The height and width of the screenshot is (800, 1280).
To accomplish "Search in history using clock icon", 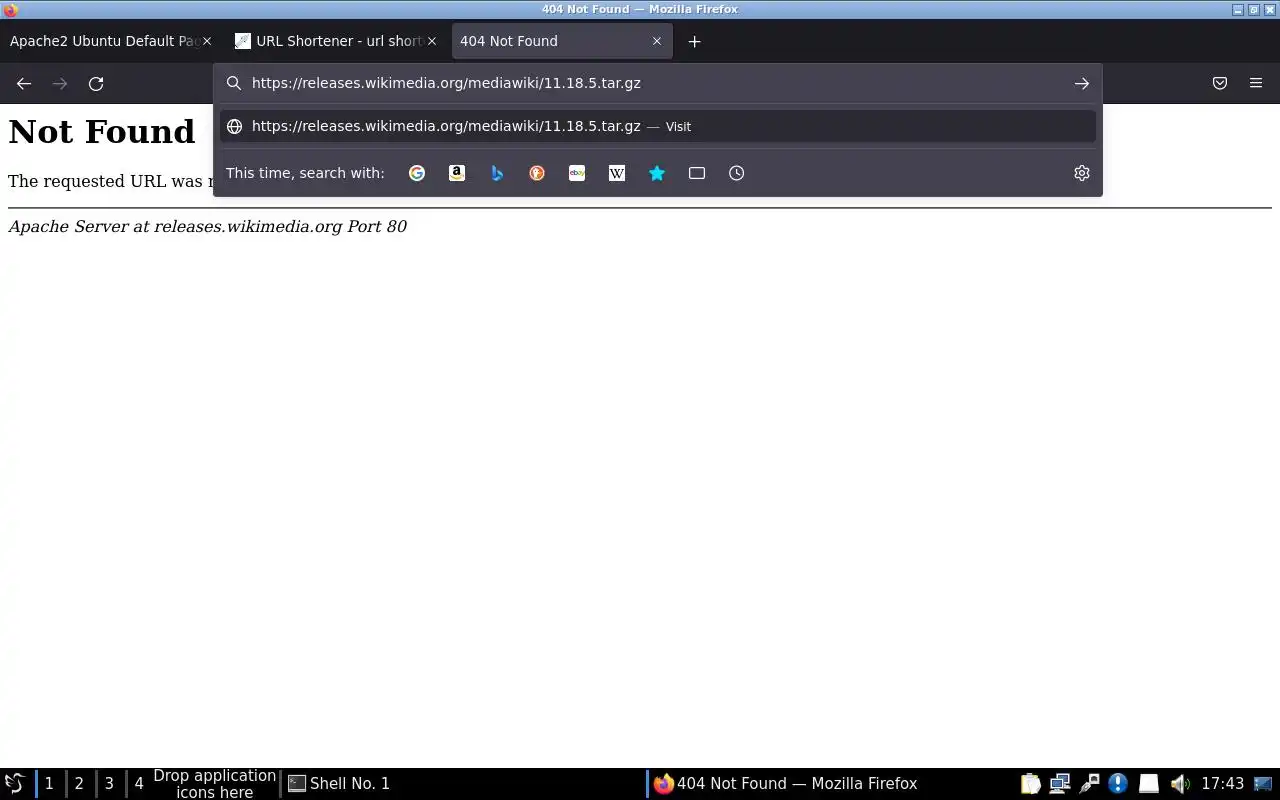I will coord(737,173).
